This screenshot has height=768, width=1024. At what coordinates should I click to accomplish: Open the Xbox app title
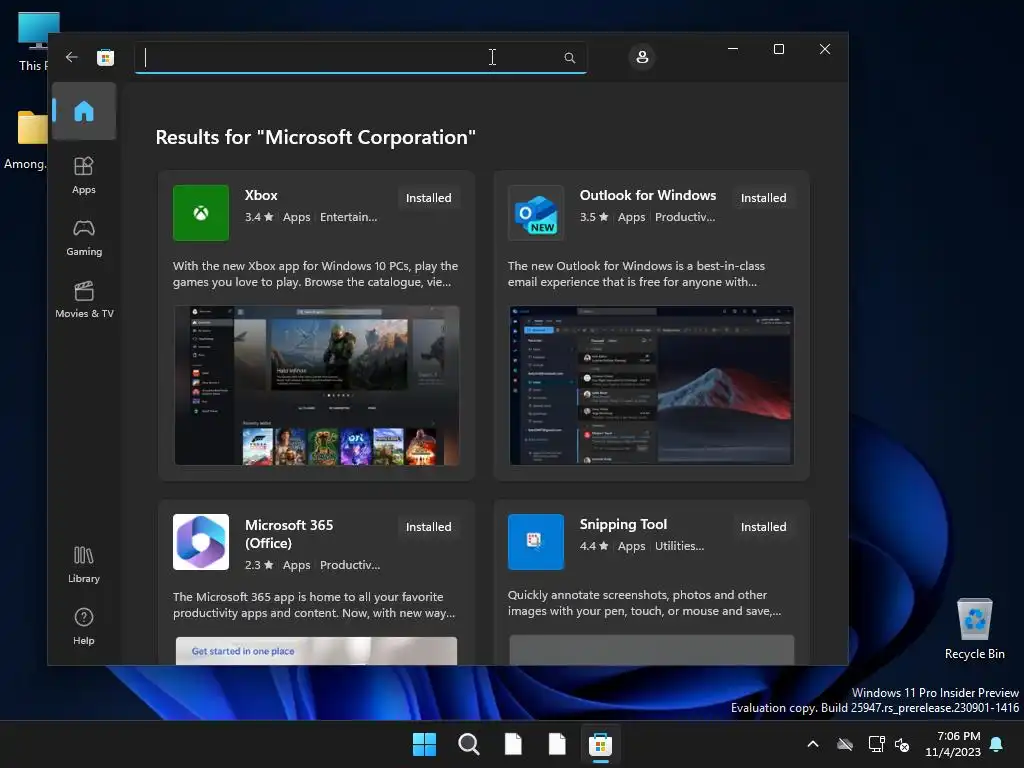pyautogui.click(x=261, y=195)
